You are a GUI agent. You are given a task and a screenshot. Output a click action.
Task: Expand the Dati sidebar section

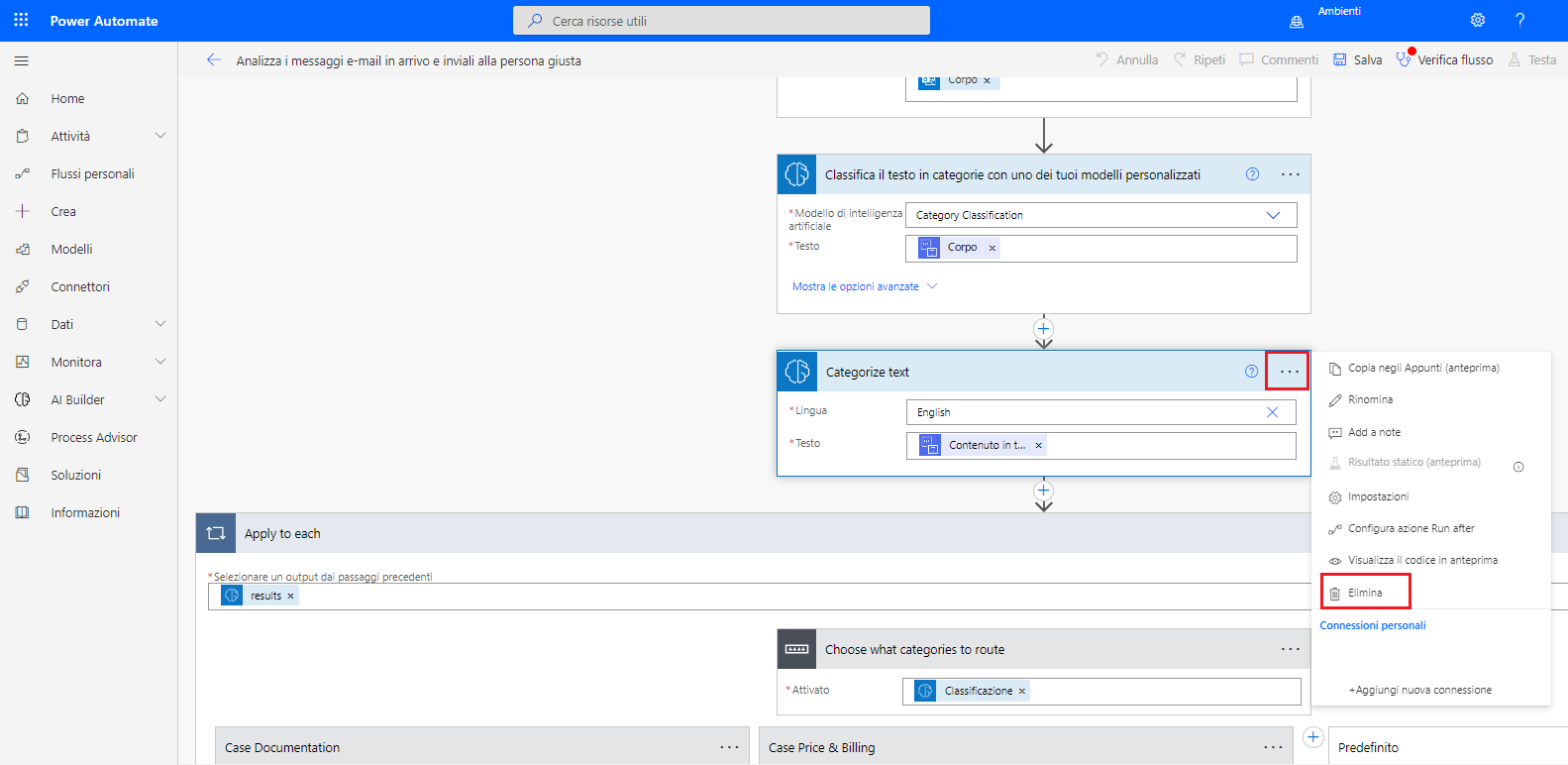coord(160,324)
